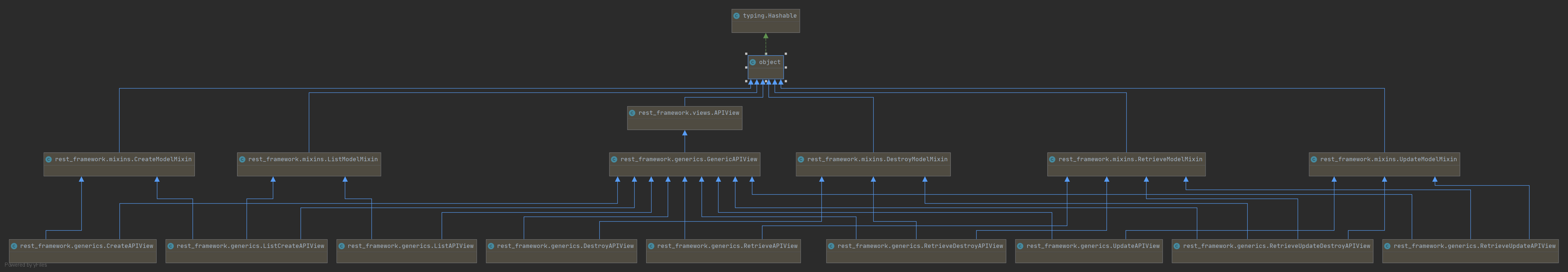Select the class icon of rest_framework.views.APIView
The width and height of the screenshot is (1568, 272).
(x=632, y=113)
